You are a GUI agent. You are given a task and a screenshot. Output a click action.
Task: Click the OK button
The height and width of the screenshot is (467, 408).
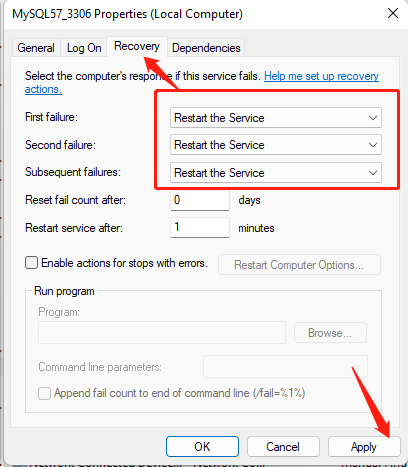coord(202,446)
